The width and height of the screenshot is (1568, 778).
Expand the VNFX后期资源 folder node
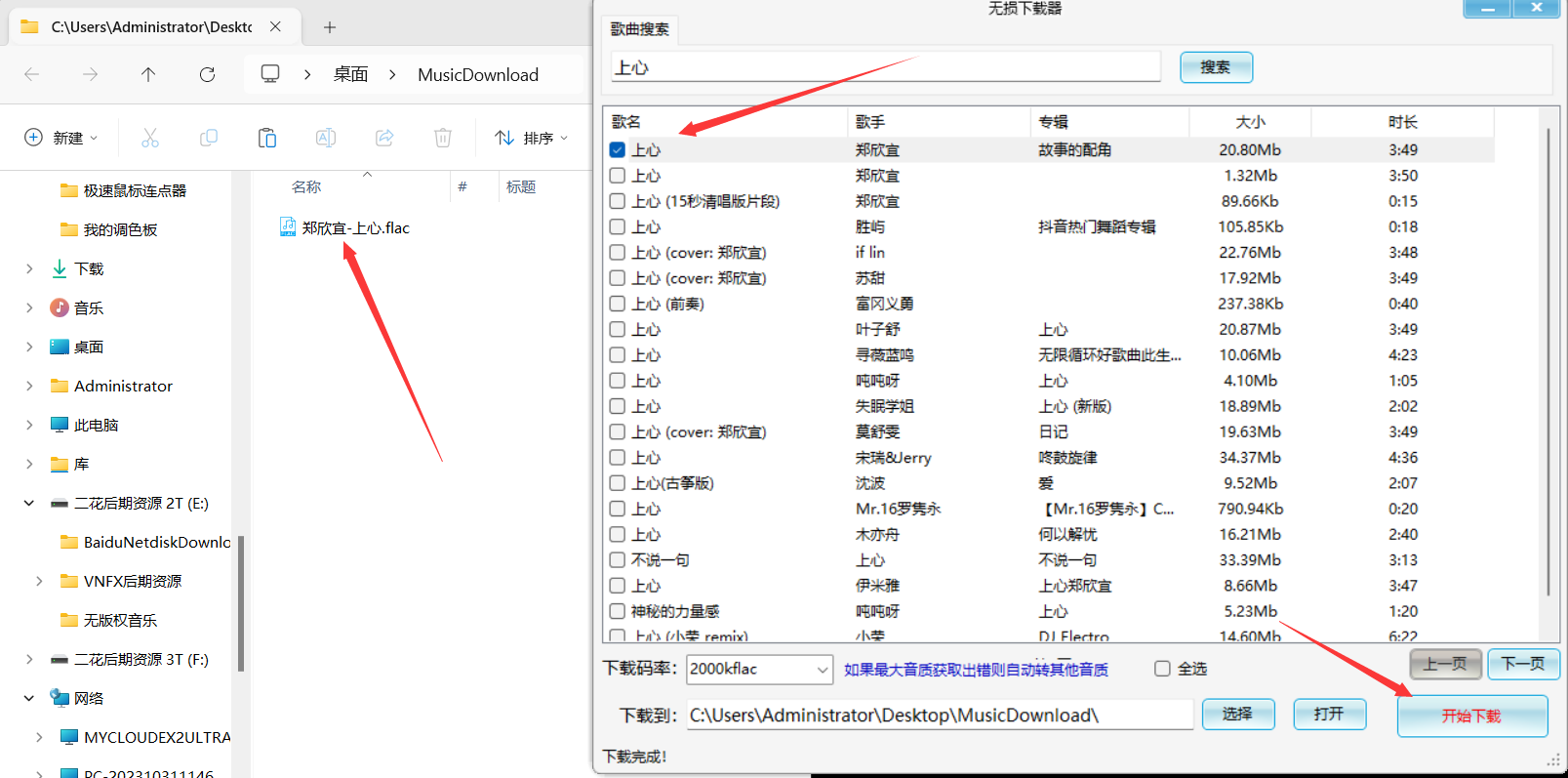[x=39, y=581]
